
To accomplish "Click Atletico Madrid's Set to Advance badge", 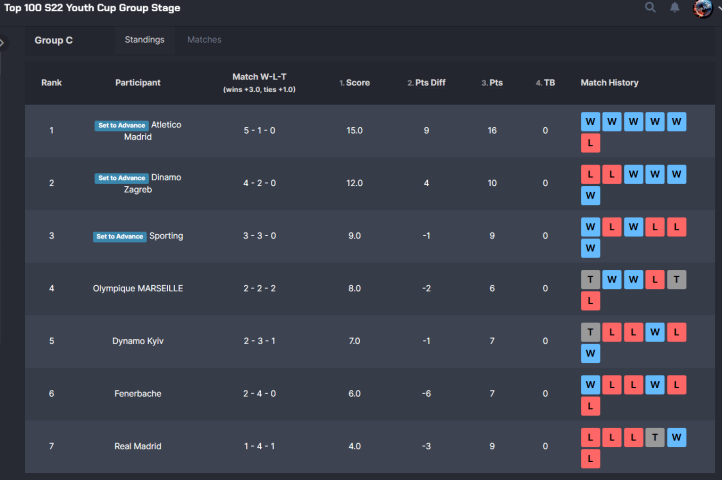I will pos(121,125).
